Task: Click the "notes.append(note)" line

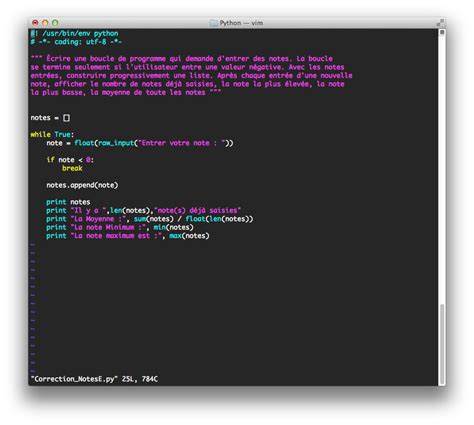Action: [x=82, y=185]
